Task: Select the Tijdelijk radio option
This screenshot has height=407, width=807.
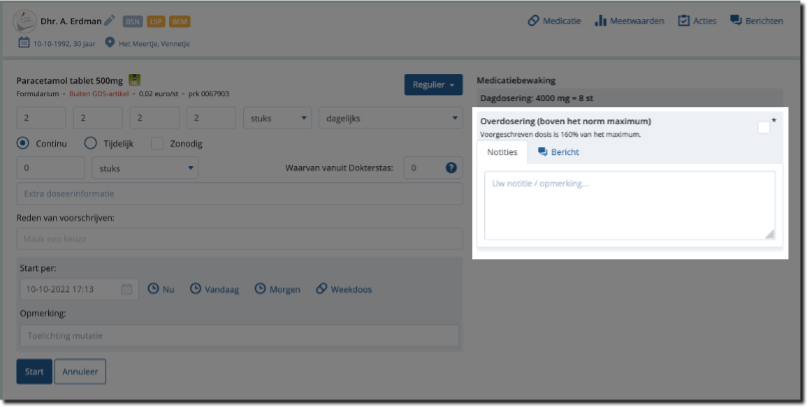Action: tap(91, 143)
